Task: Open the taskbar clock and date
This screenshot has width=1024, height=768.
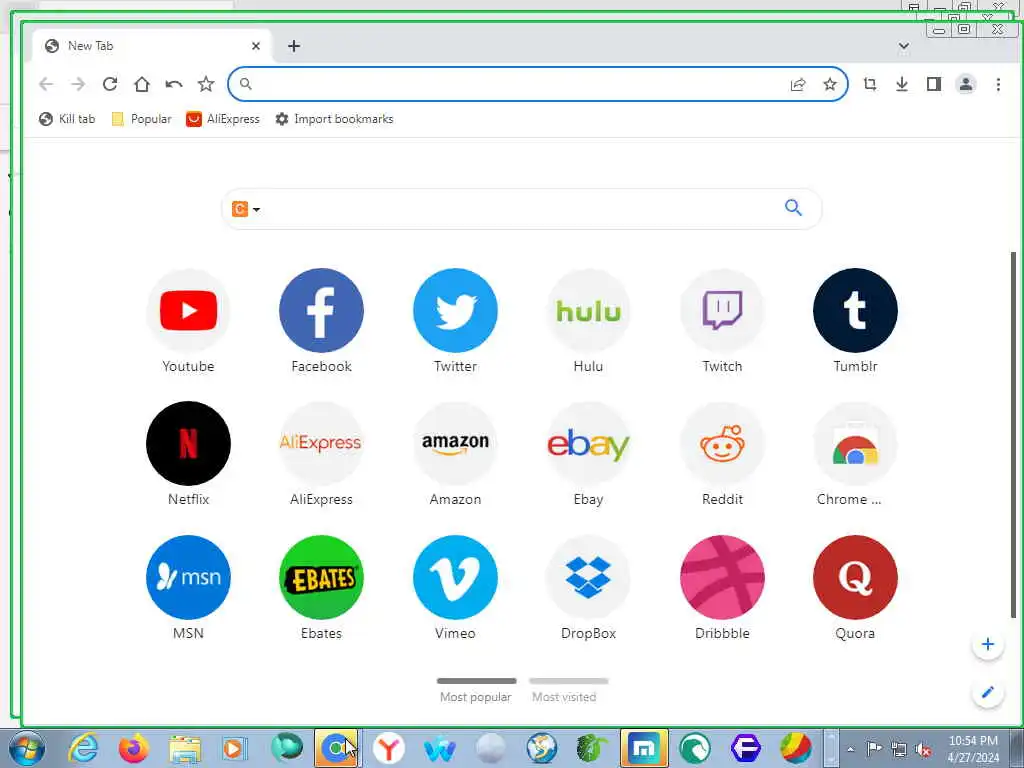Action: 973,749
